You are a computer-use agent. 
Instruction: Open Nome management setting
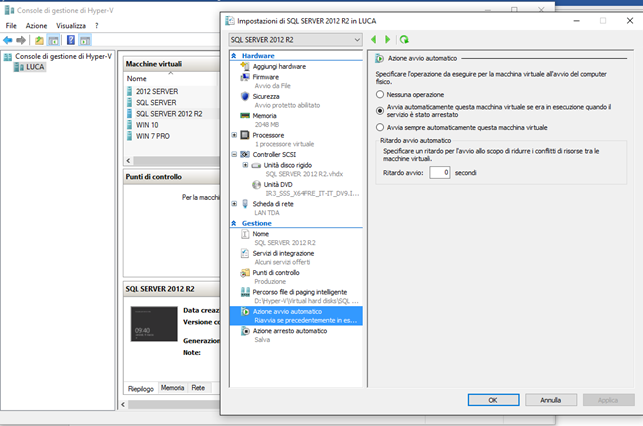pos(260,234)
